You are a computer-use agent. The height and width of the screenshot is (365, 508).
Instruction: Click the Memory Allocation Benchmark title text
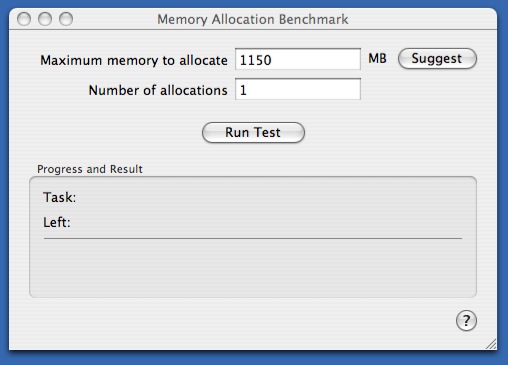point(253,19)
